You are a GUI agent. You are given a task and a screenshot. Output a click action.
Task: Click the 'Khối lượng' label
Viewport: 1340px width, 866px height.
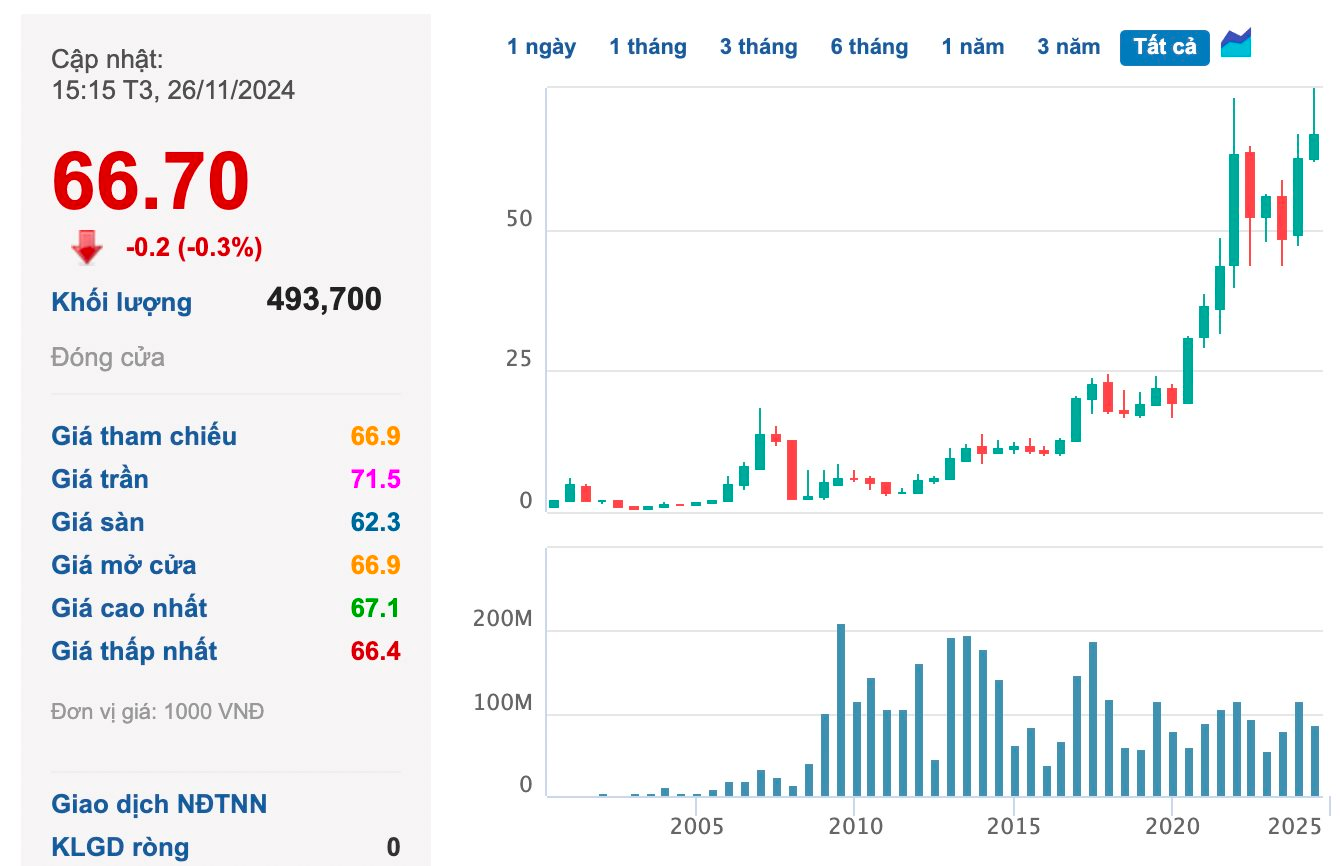click(x=121, y=302)
